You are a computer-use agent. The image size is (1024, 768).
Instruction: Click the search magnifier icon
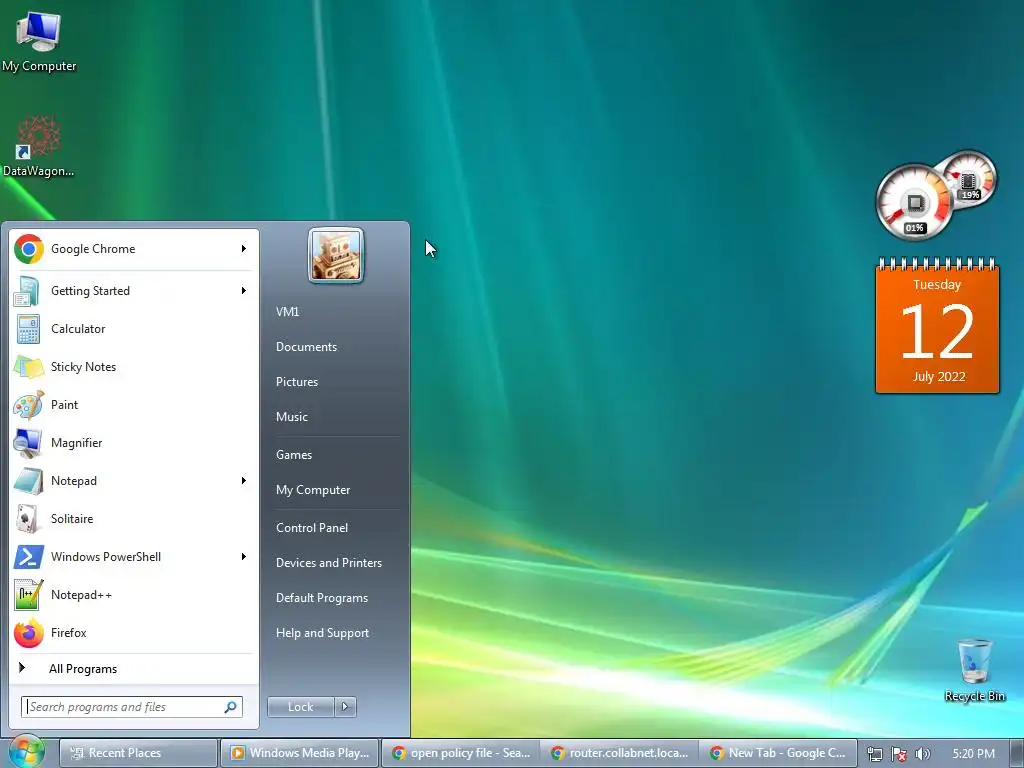pos(231,707)
